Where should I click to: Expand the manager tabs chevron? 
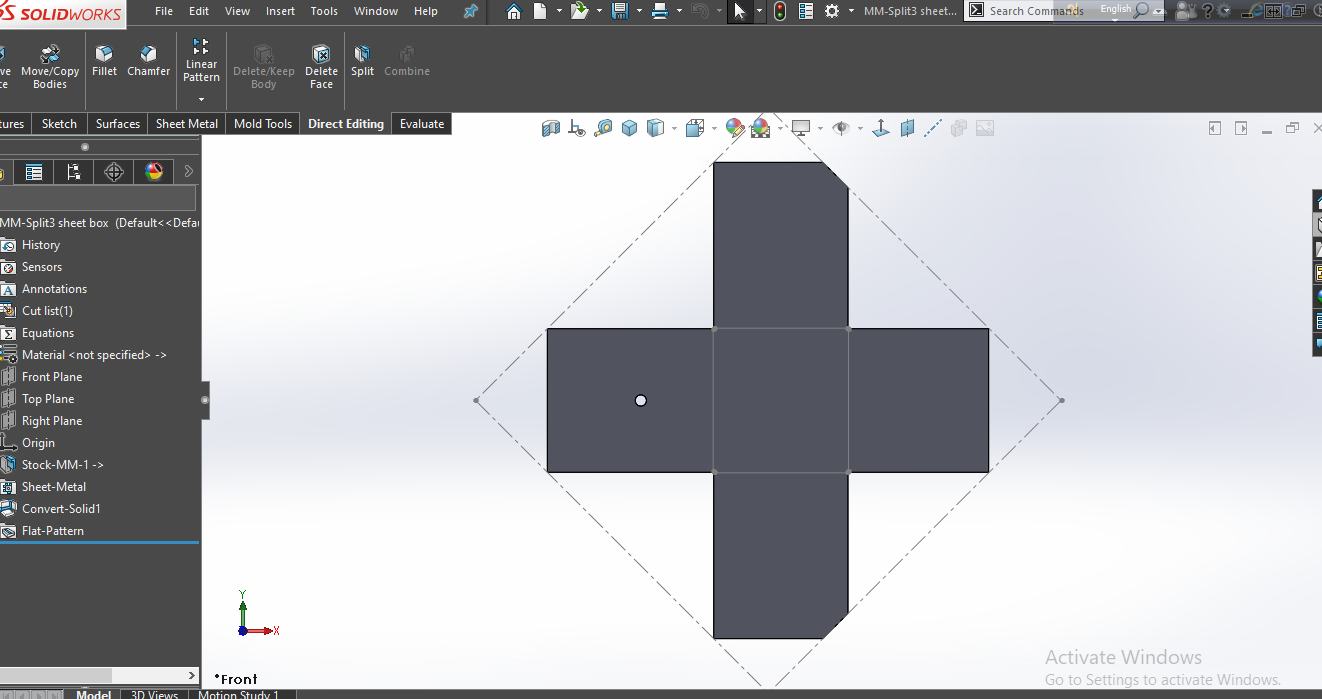coord(189,172)
